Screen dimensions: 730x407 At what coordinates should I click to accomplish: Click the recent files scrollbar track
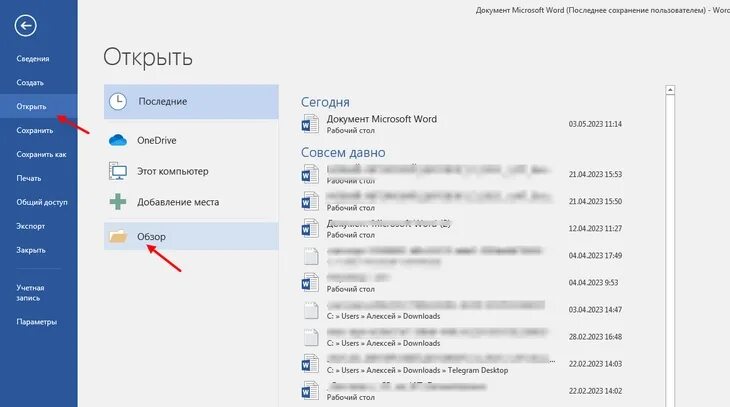click(x=670, y=251)
